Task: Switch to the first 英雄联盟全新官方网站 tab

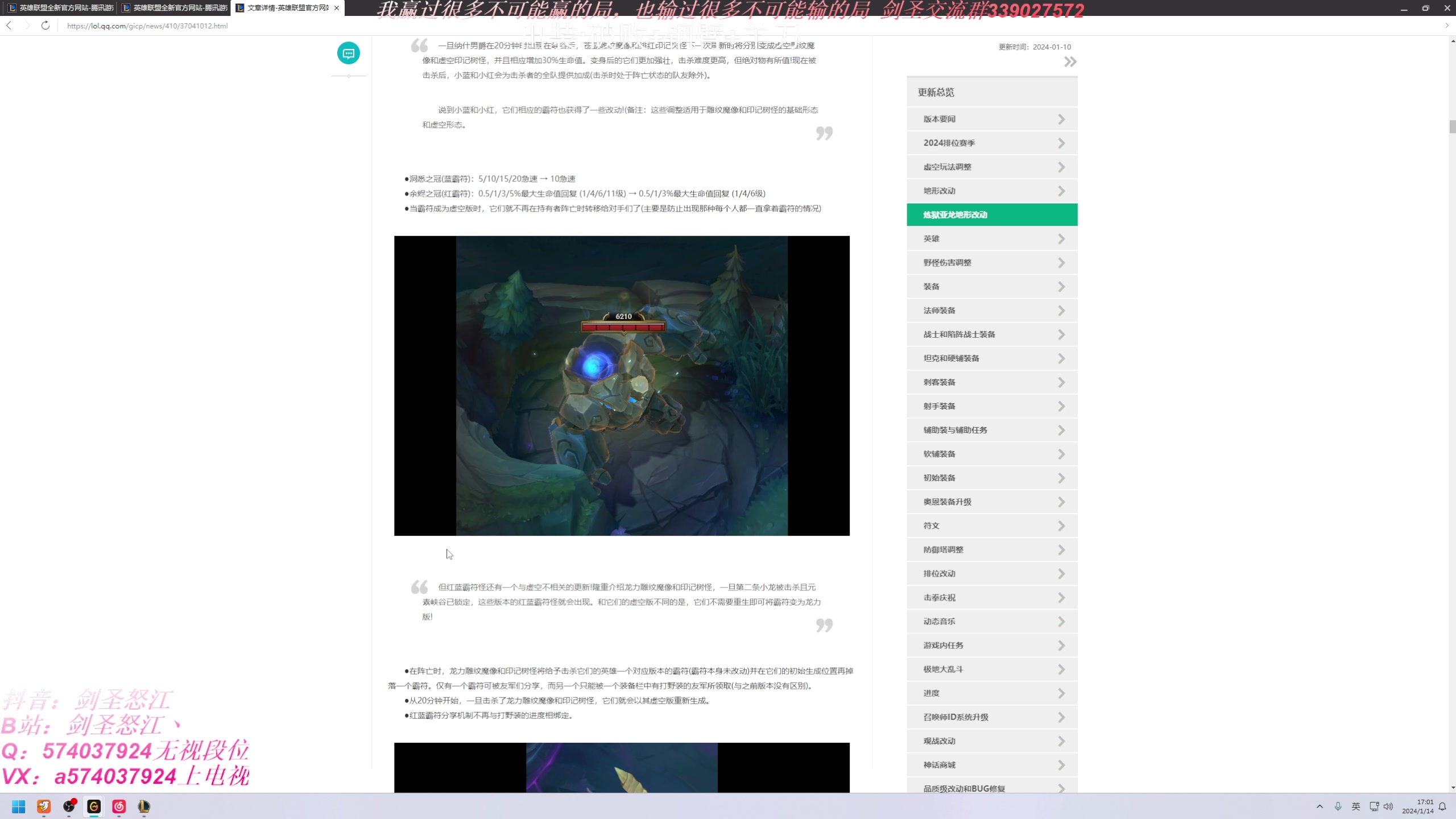Action: tap(60, 8)
